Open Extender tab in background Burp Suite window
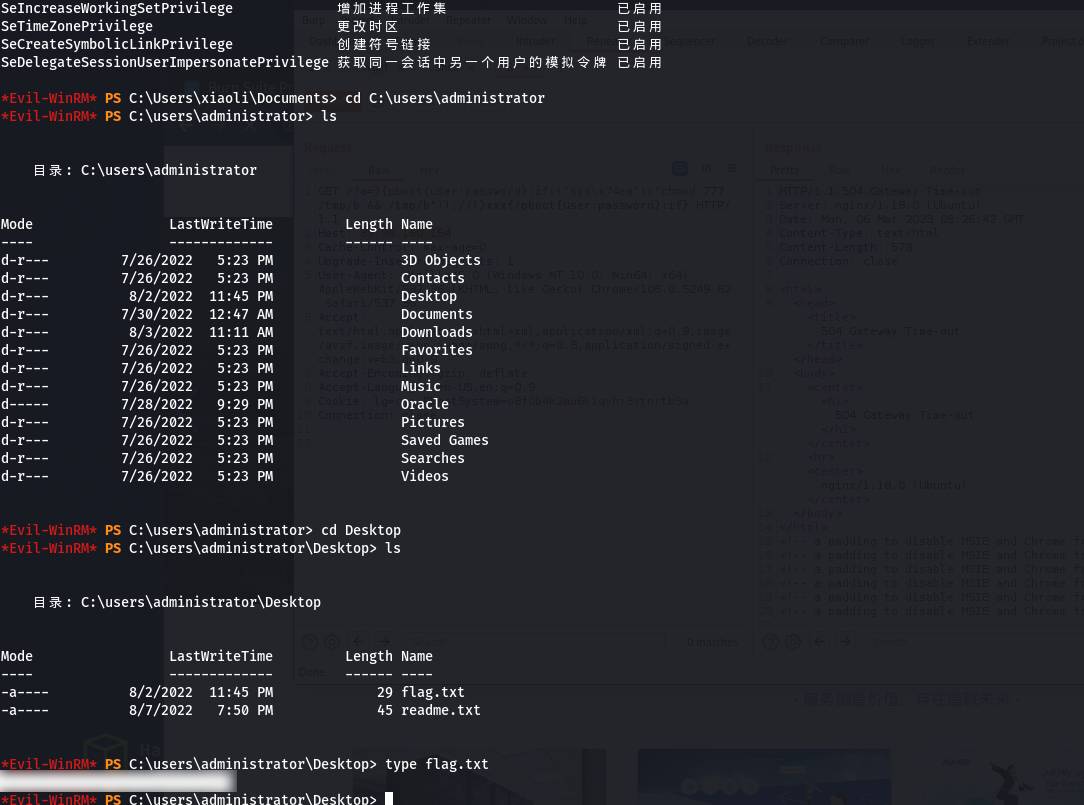This screenshot has width=1084, height=805. [x=987, y=41]
